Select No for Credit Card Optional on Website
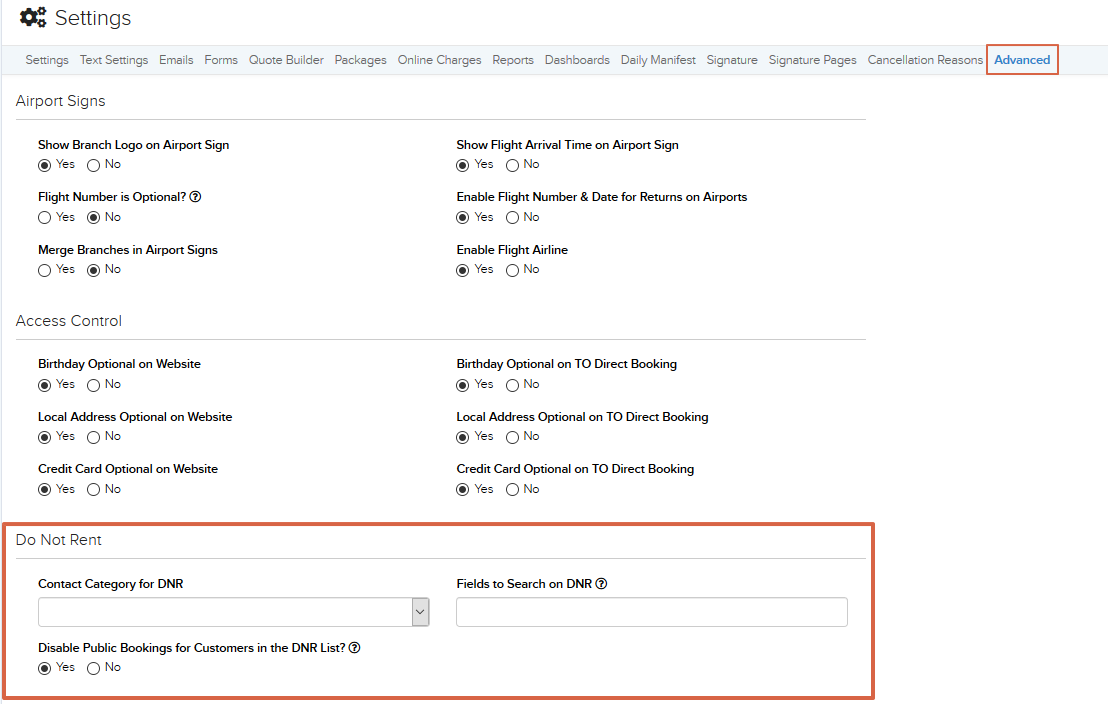The width and height of the screenshot is (1109, 704). tap(92, 488)
